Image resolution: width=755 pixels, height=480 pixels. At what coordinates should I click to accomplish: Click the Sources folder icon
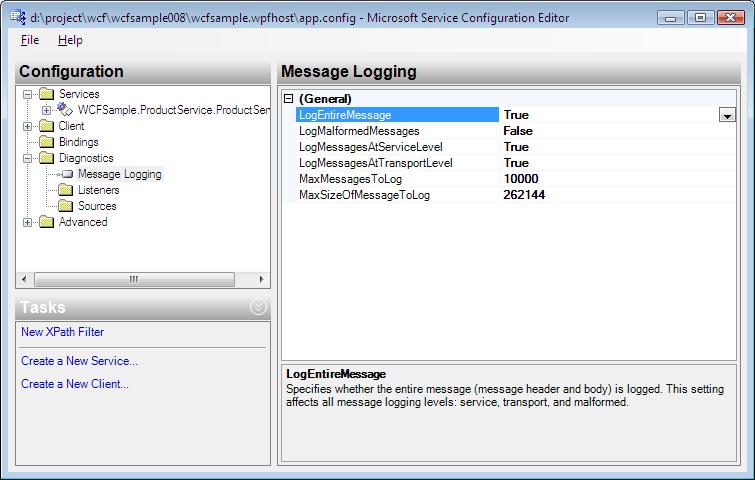(65, 206)
